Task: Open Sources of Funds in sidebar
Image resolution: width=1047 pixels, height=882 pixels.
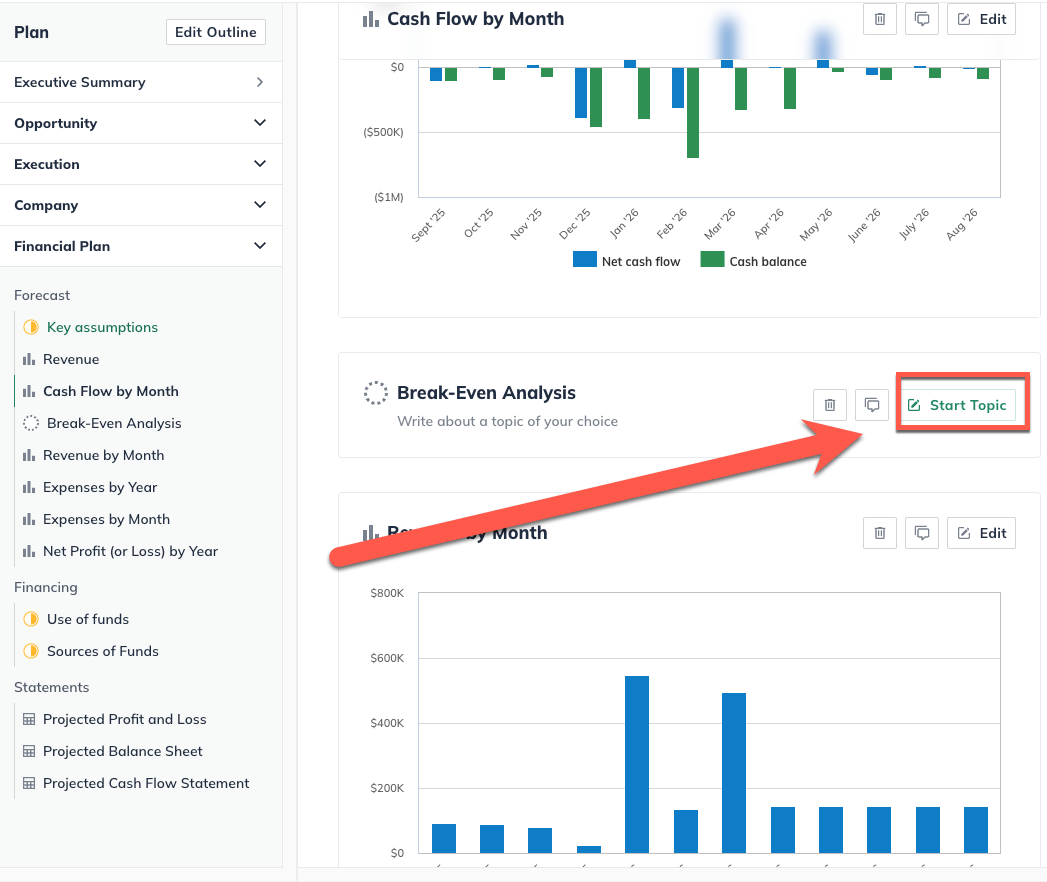Action: (x=102, y=651)
